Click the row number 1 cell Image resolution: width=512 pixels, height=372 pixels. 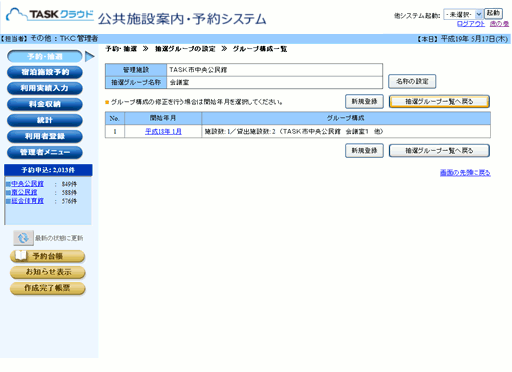tap(115, 131)
